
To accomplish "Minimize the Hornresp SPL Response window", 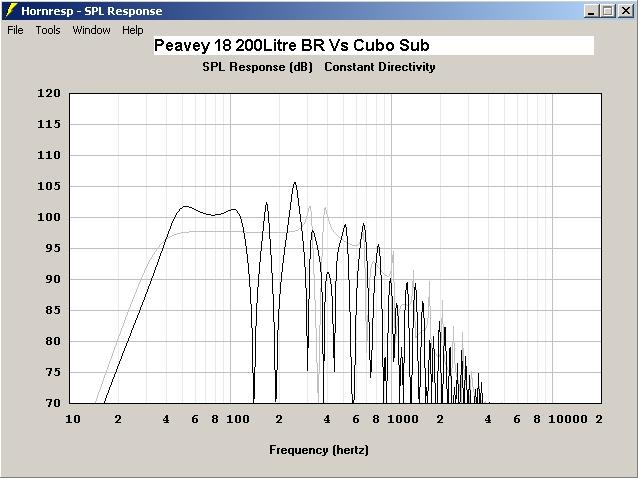I will pos(591,11).
